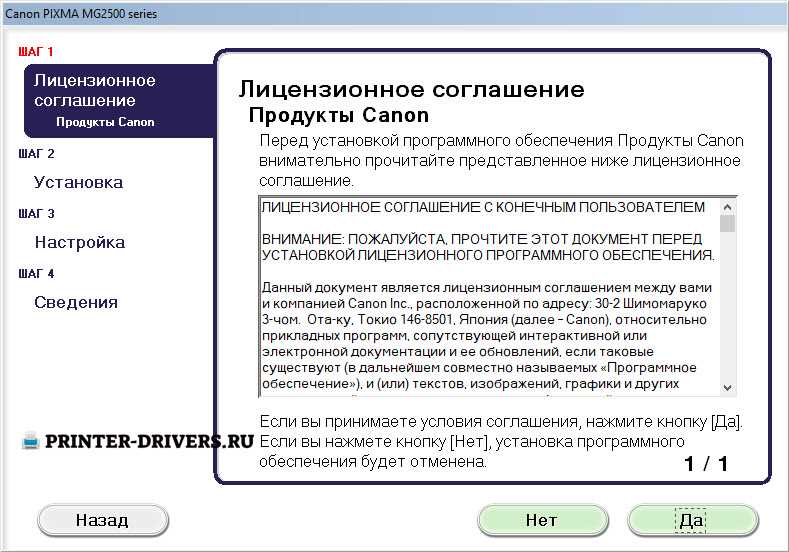The image size is (789, 552).
Task: Click the page counter 1 / 1
Action: (x=706, y=464)
